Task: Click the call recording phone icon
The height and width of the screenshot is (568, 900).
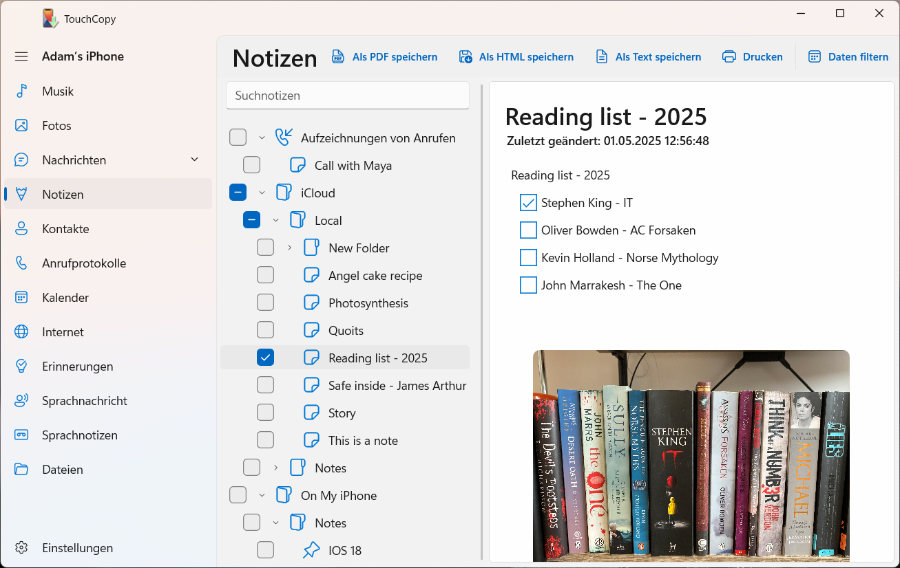Action: click(284, 137)
